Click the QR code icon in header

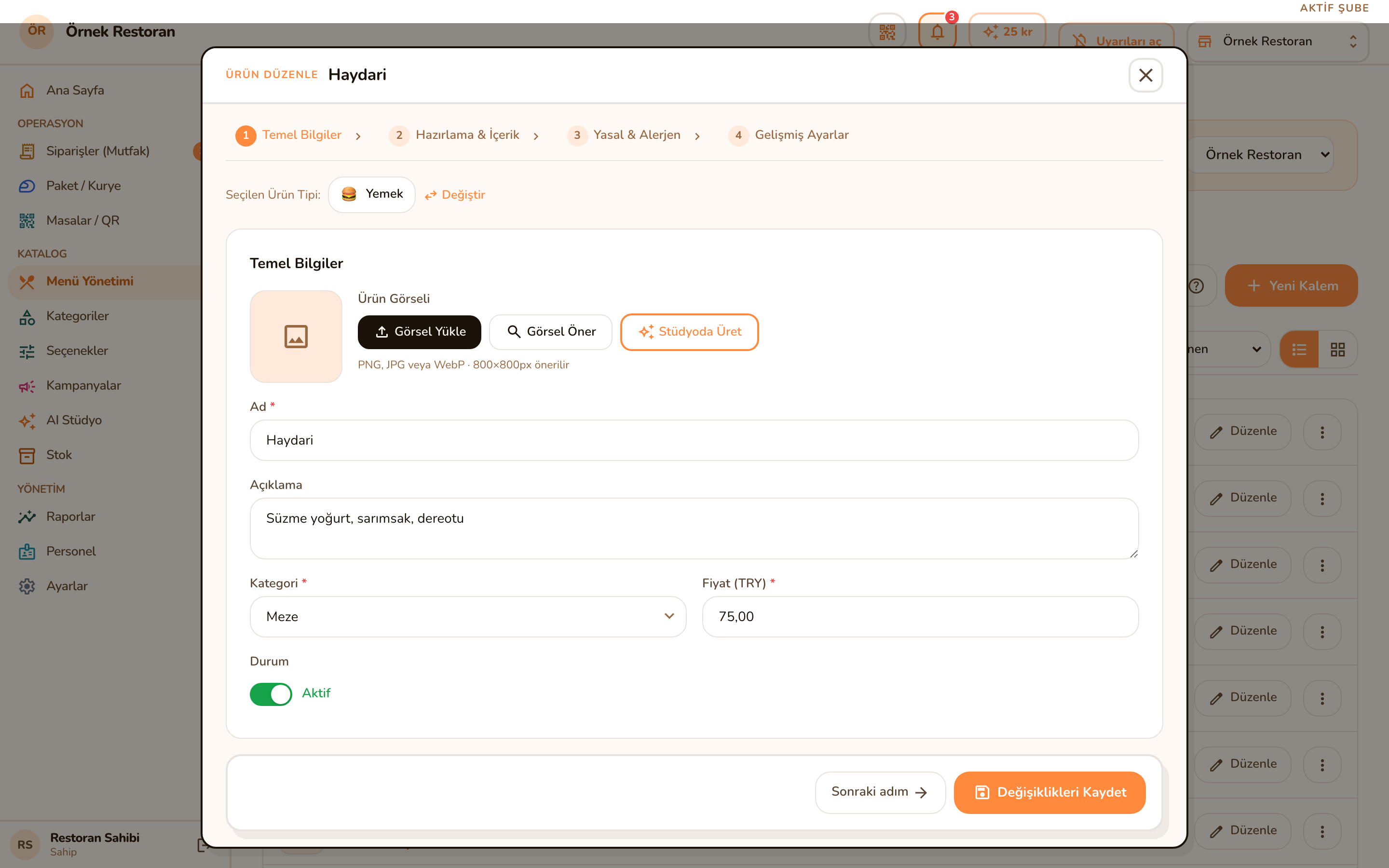[x=887, y=31]
